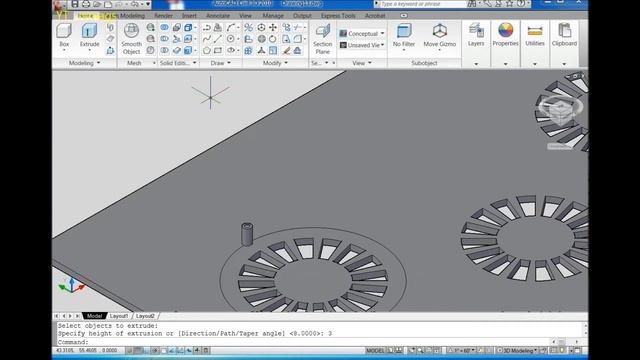
Task: Click the keyword search field
Action: pyautogui.click(x=422, y=4)
